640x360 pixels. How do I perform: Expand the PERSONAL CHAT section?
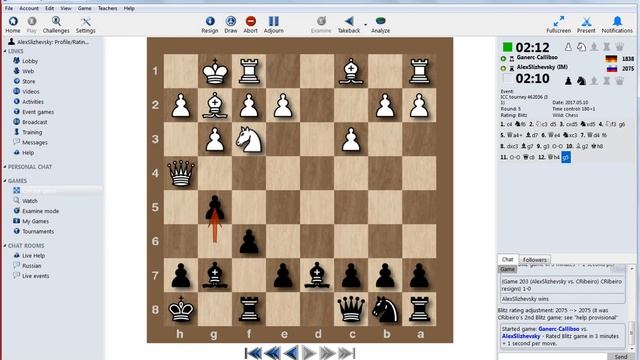[x=5, y=167]
